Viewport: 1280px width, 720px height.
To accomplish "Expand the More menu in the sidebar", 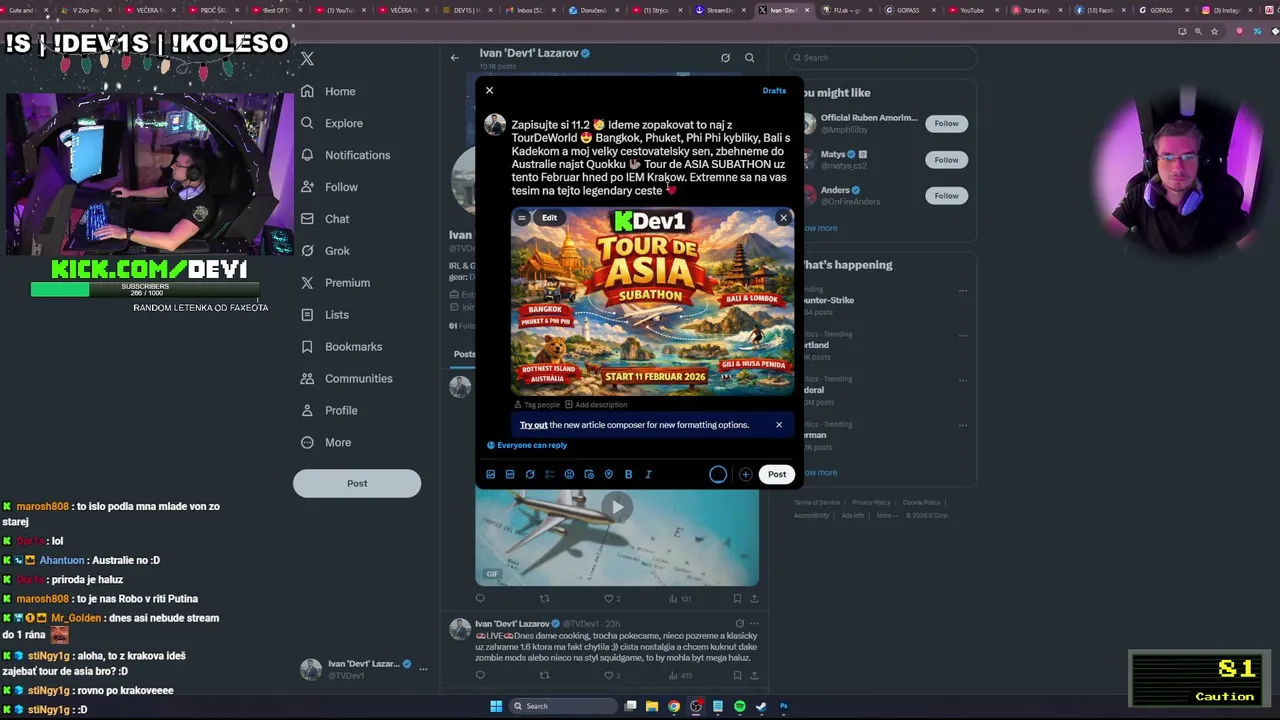I will (326, 443).
